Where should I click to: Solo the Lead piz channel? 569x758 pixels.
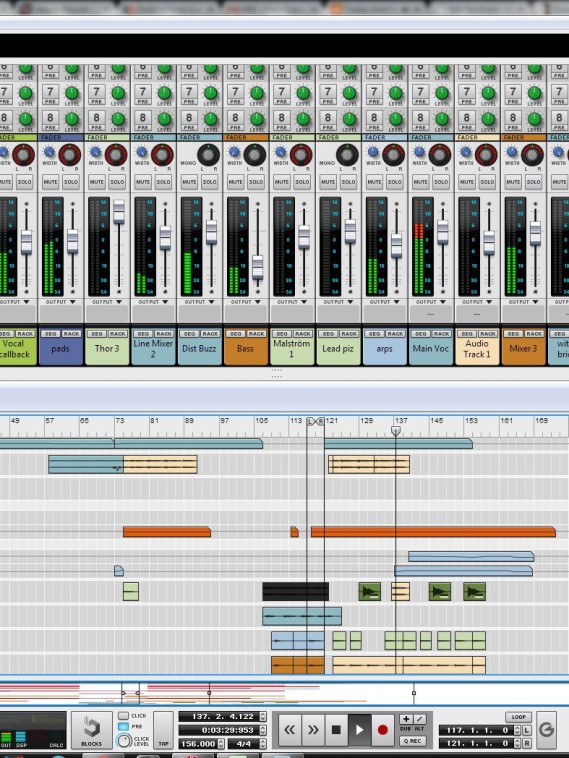349,182
